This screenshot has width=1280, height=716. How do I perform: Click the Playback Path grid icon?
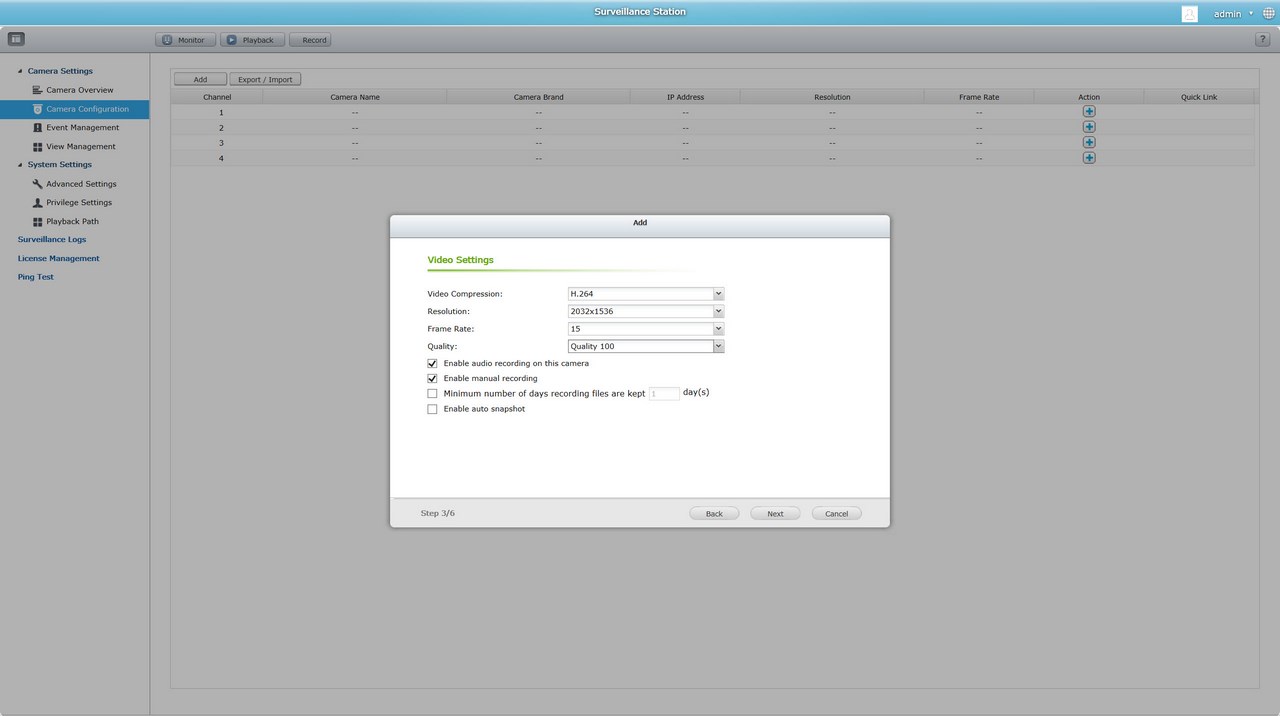[x=38, y=222]
